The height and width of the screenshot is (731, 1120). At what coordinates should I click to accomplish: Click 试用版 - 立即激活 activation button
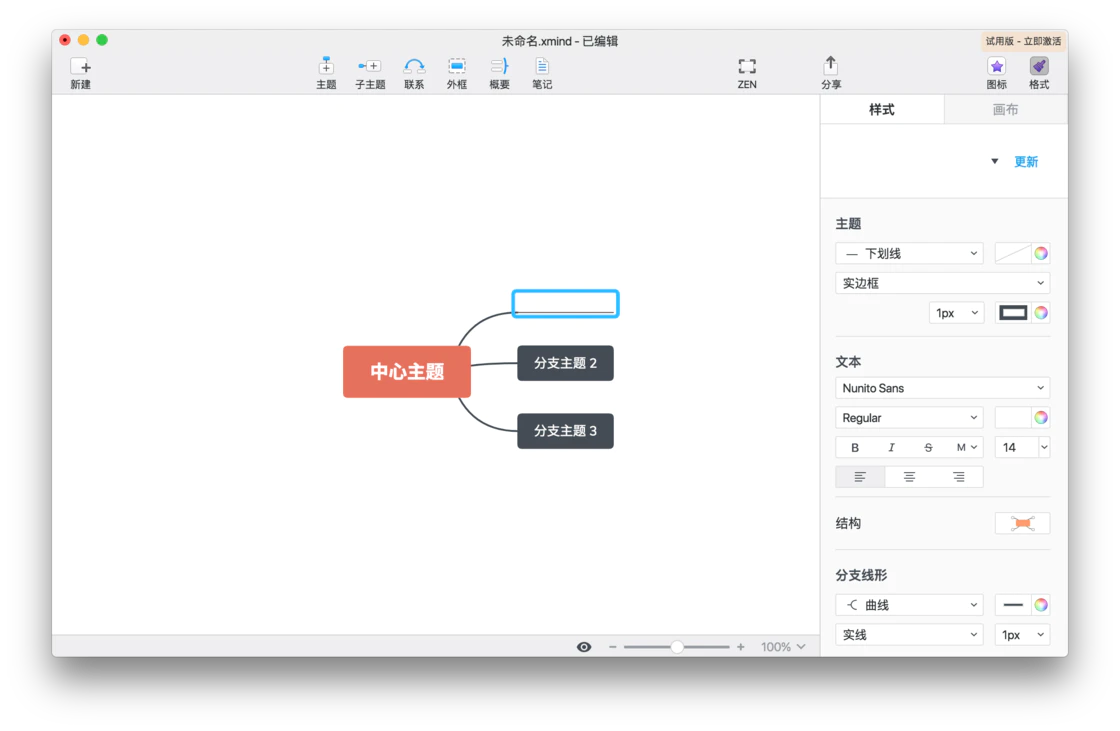[1023, 41]
